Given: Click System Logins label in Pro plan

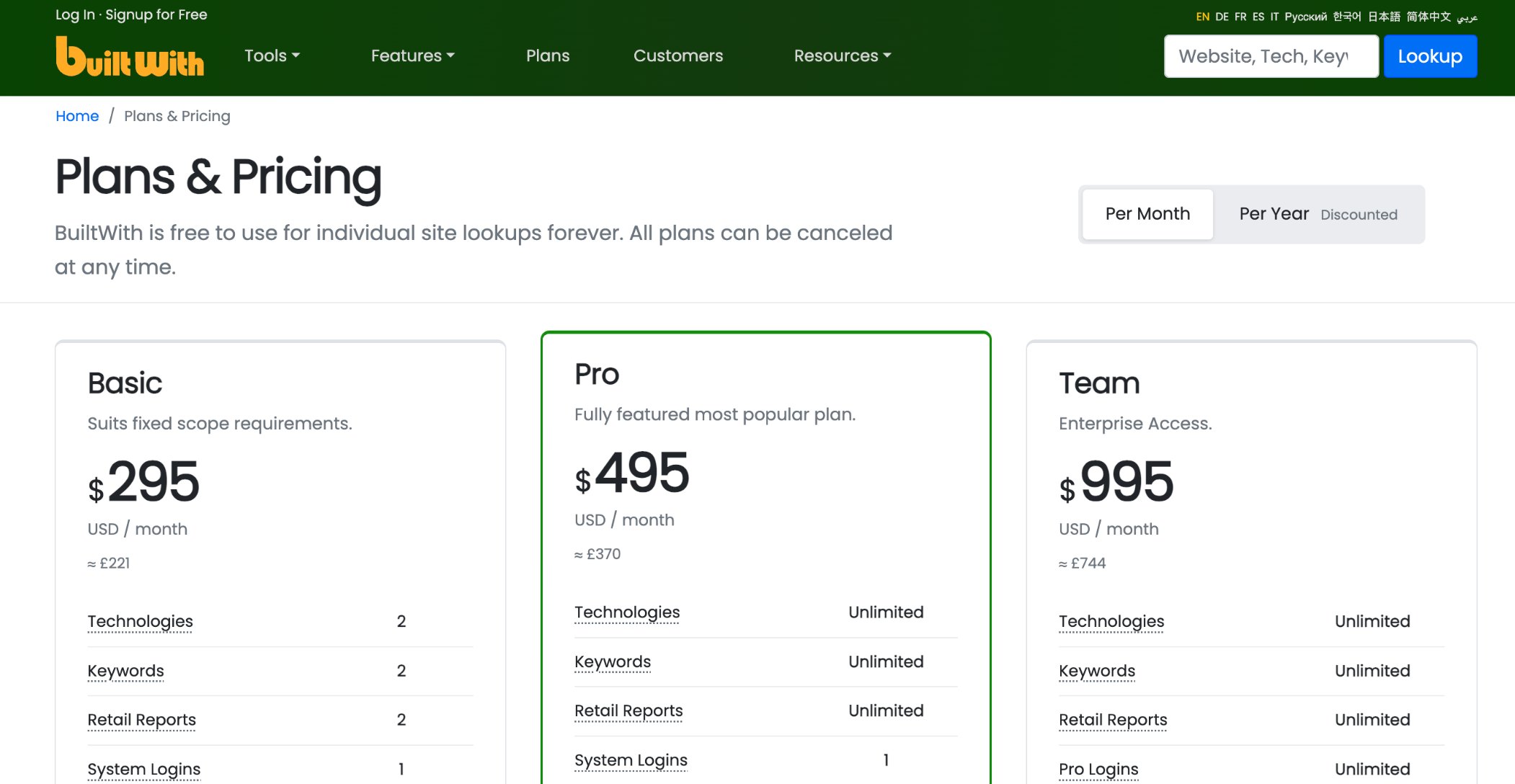Looking at the screenshot, I should [631, 760].
